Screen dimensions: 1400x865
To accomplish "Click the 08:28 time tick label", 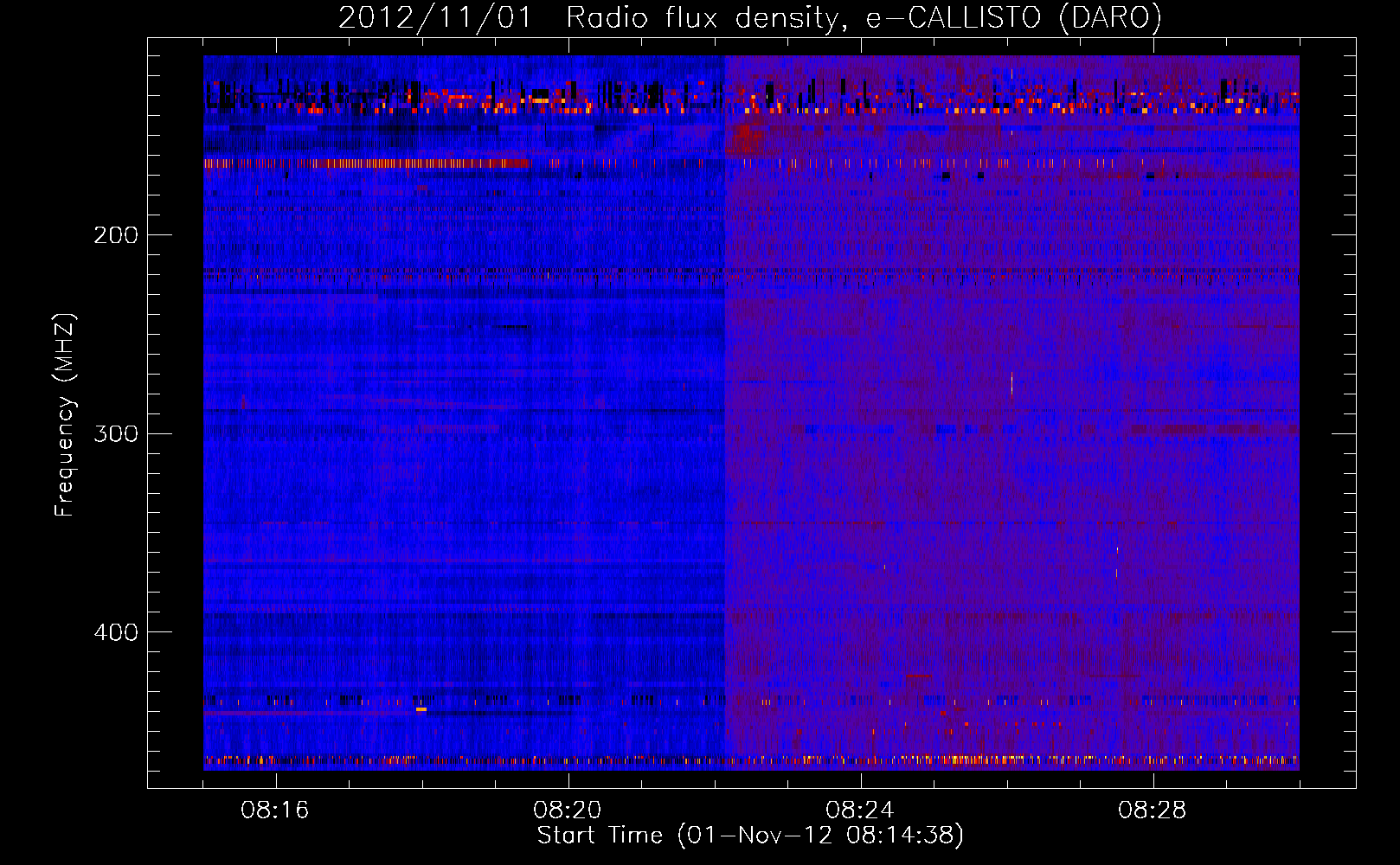I will (1153, 811).
